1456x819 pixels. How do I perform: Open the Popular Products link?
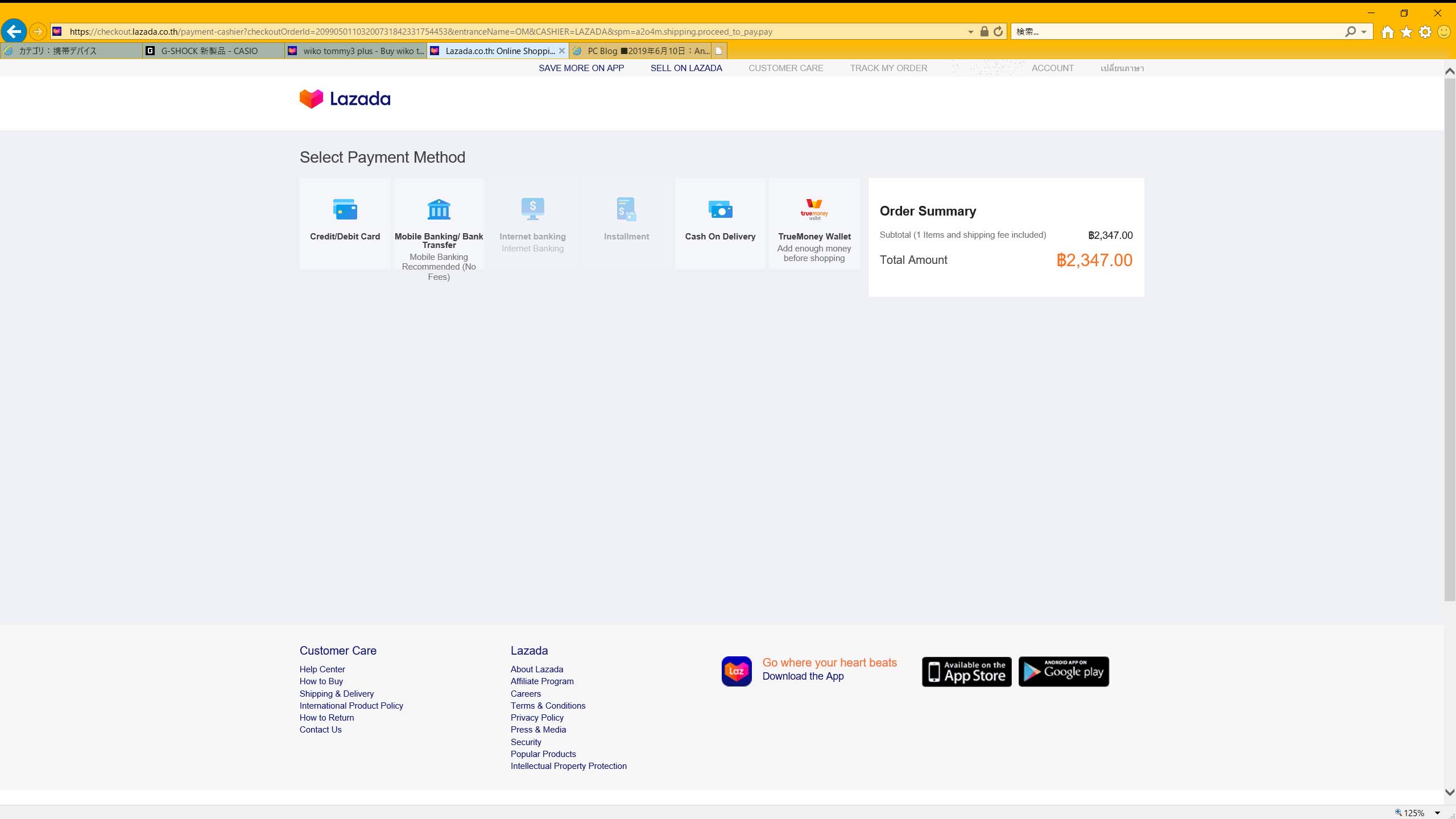pyautogui.click(x=543, y=754)
